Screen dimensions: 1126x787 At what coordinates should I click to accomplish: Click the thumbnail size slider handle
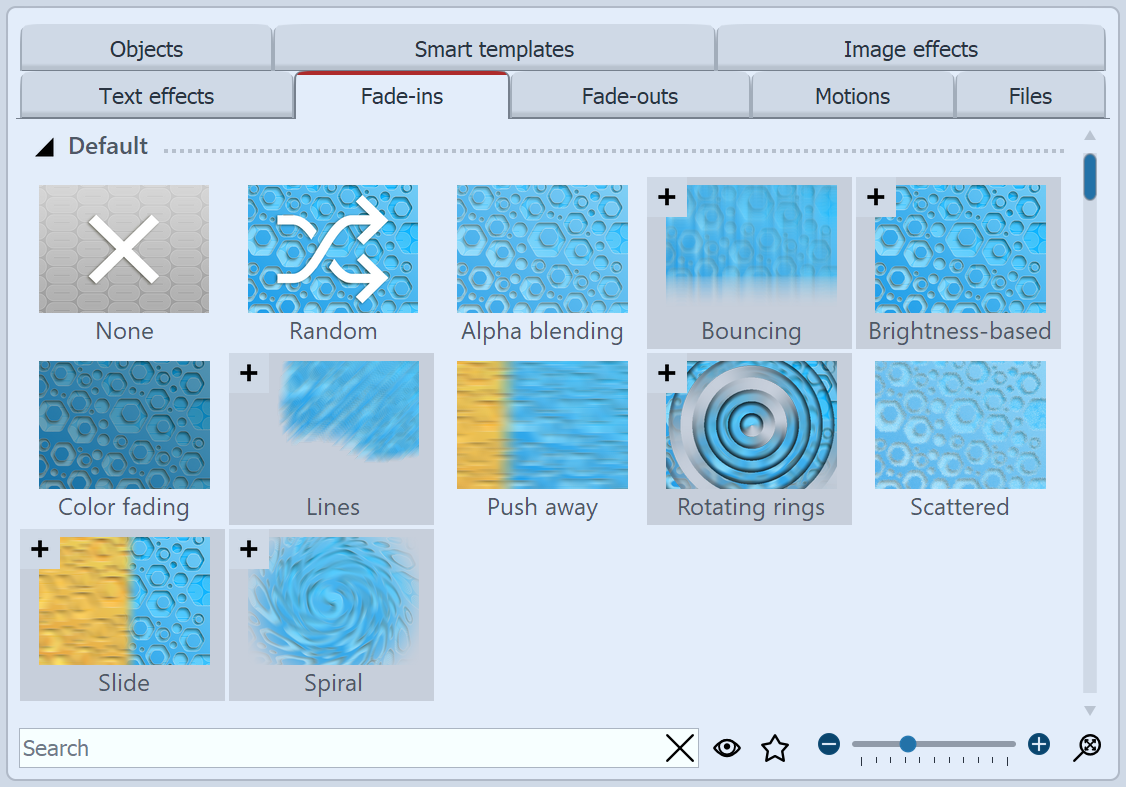pyautogui.click(x=908, y=744)
